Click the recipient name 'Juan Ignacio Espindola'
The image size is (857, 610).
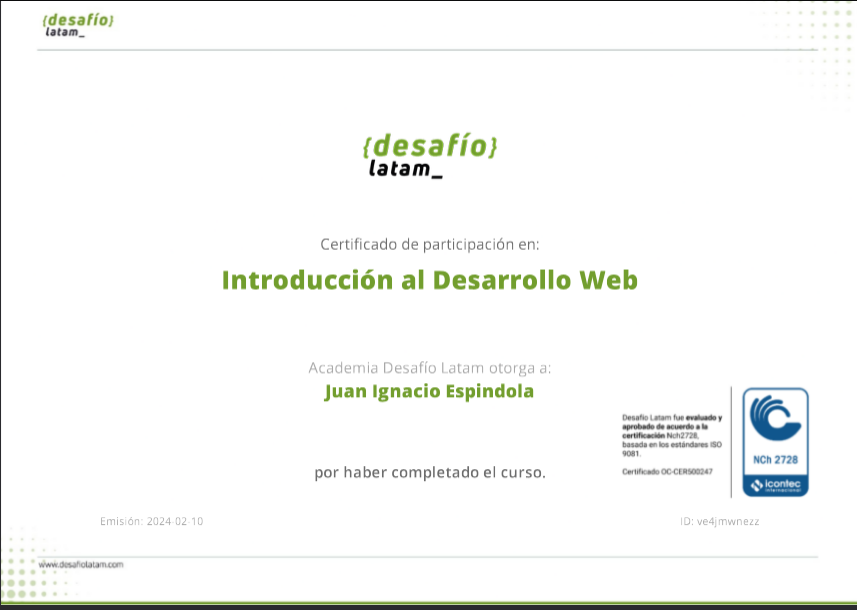coord(429,391)
